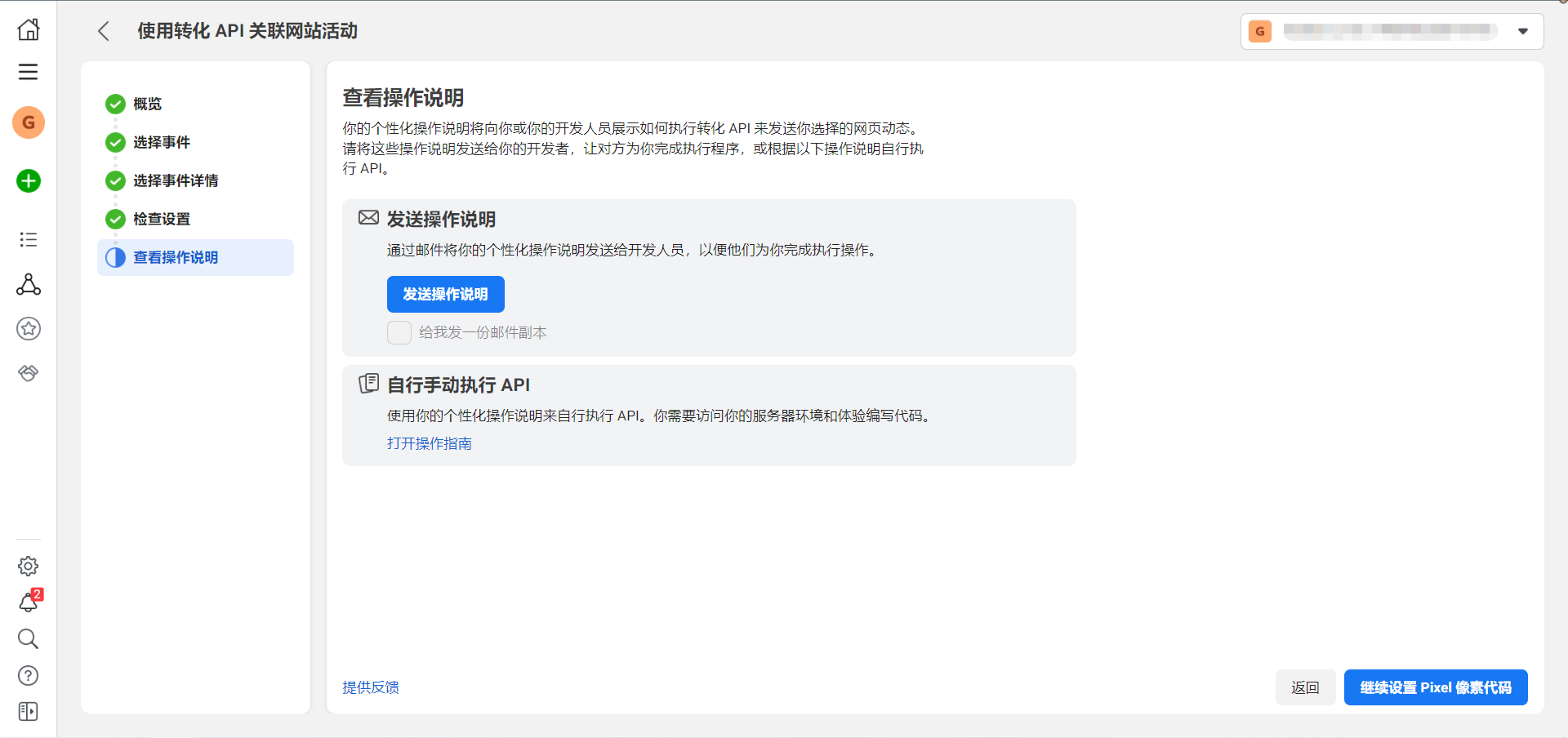Open the help question mark icon

pyautogui.click(x=29, y=675)
